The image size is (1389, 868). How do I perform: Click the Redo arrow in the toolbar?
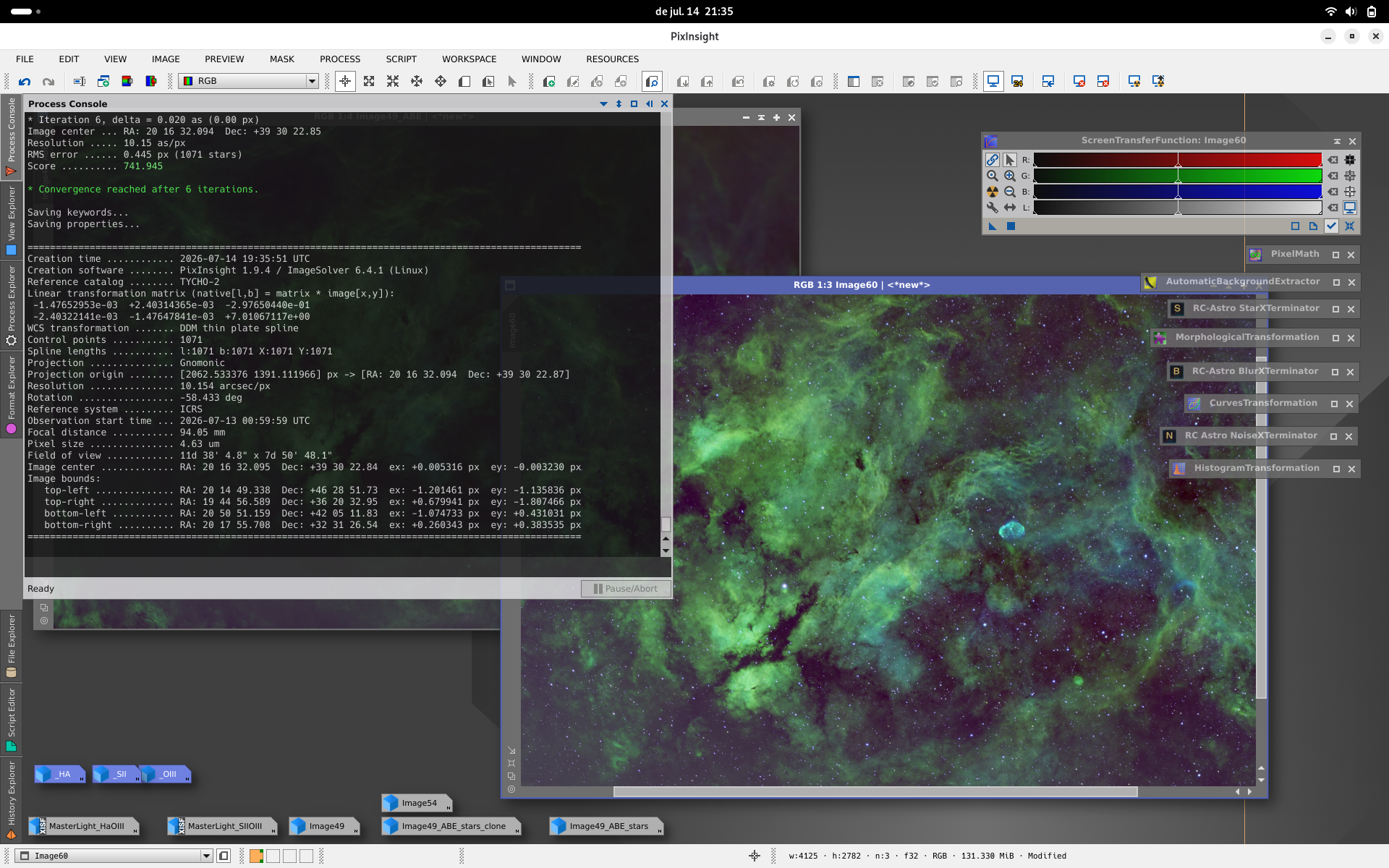48,82
